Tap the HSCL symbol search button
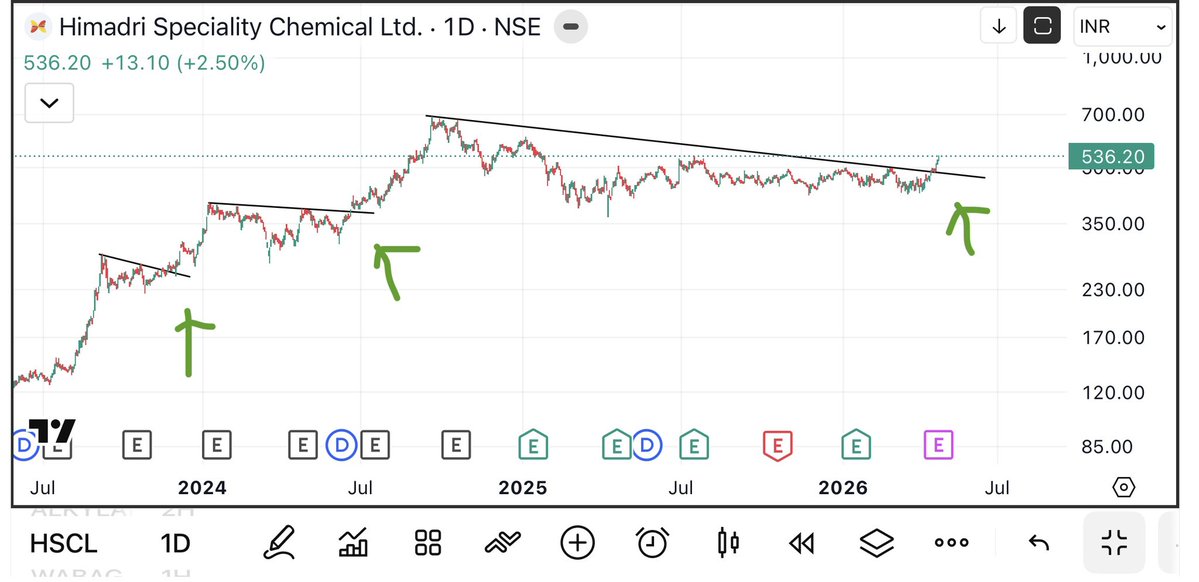The image size is (1199, 582). click(63, 544)
